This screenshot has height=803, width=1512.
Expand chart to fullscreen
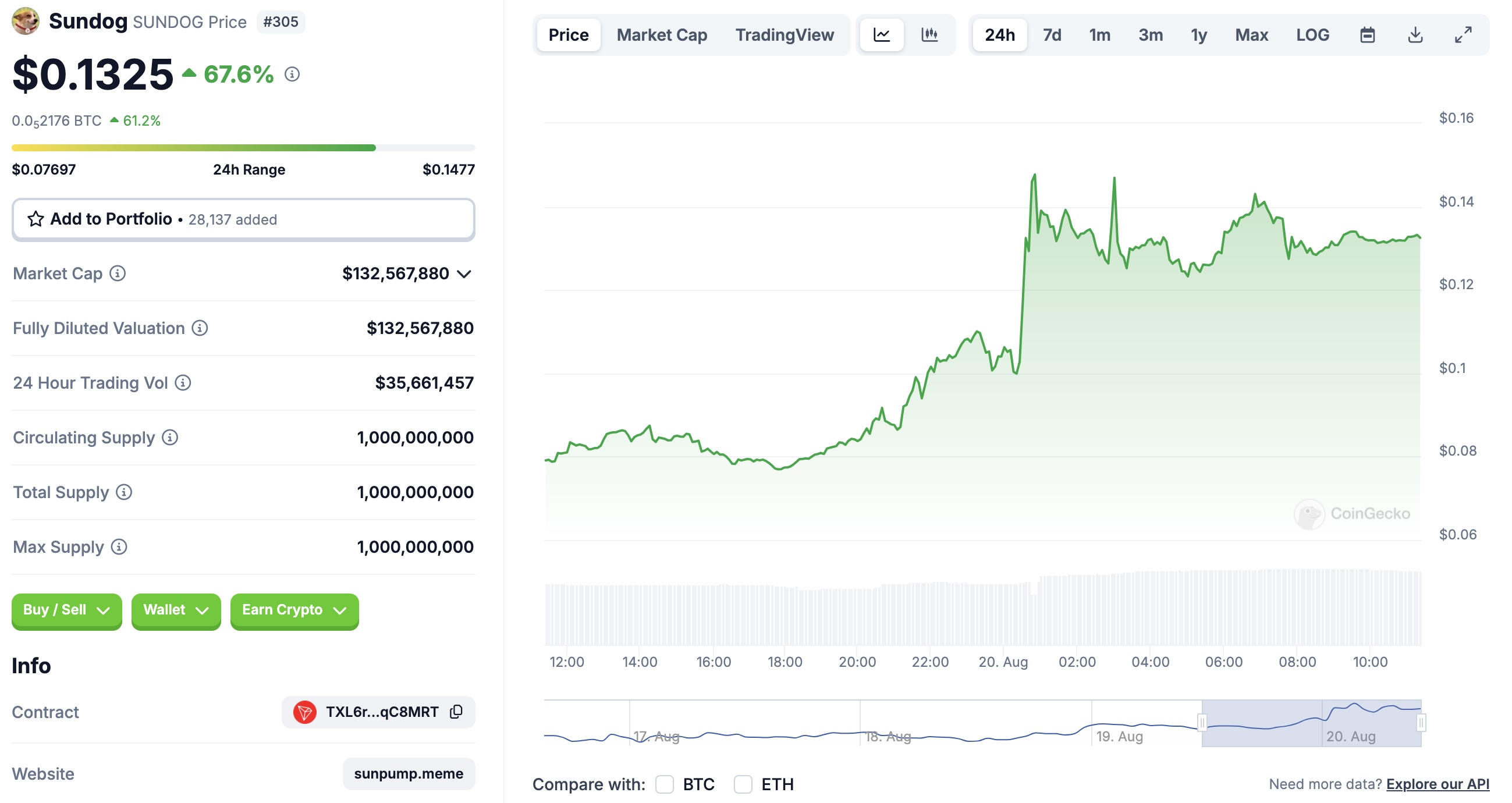click(1463, 35)
